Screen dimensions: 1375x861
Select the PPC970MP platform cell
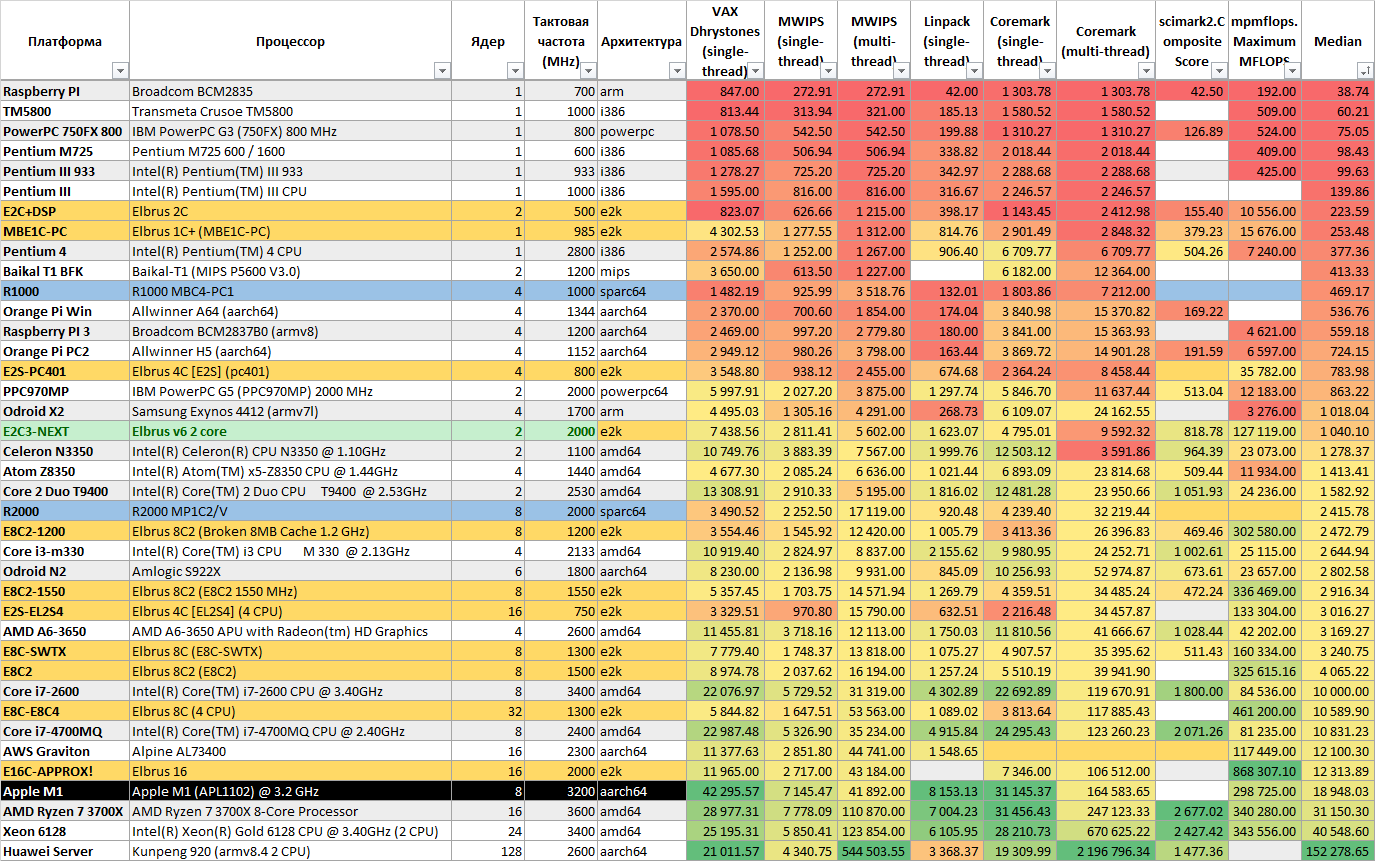pos(65,391)
